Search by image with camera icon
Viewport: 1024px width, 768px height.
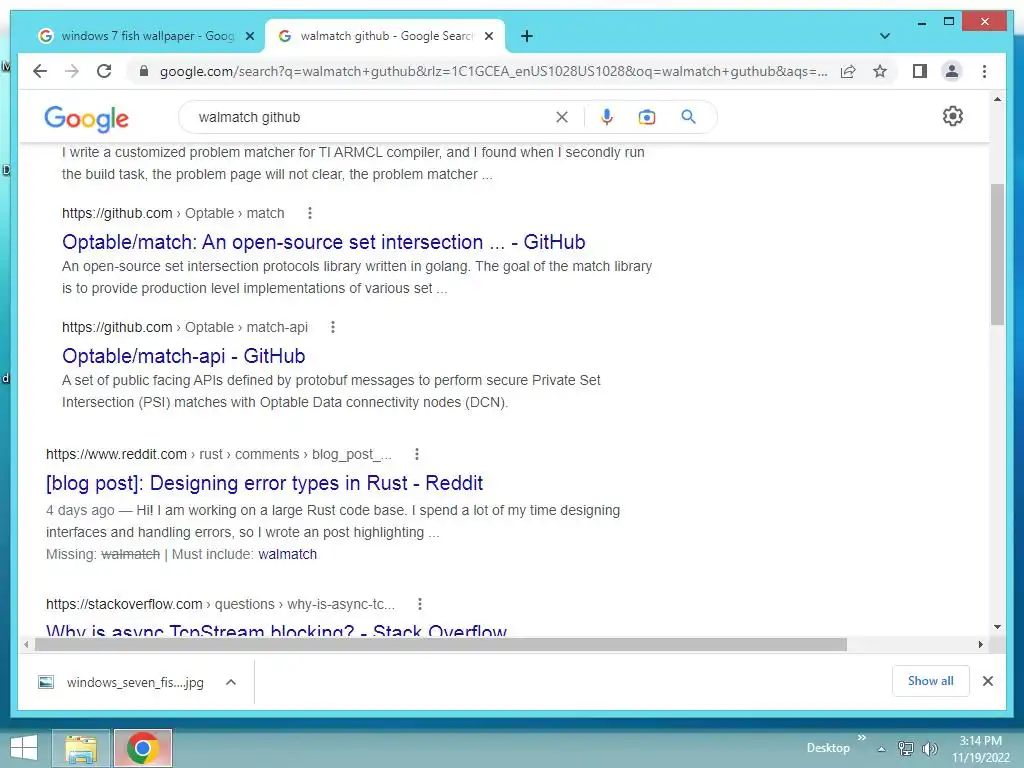pos(647,117)
